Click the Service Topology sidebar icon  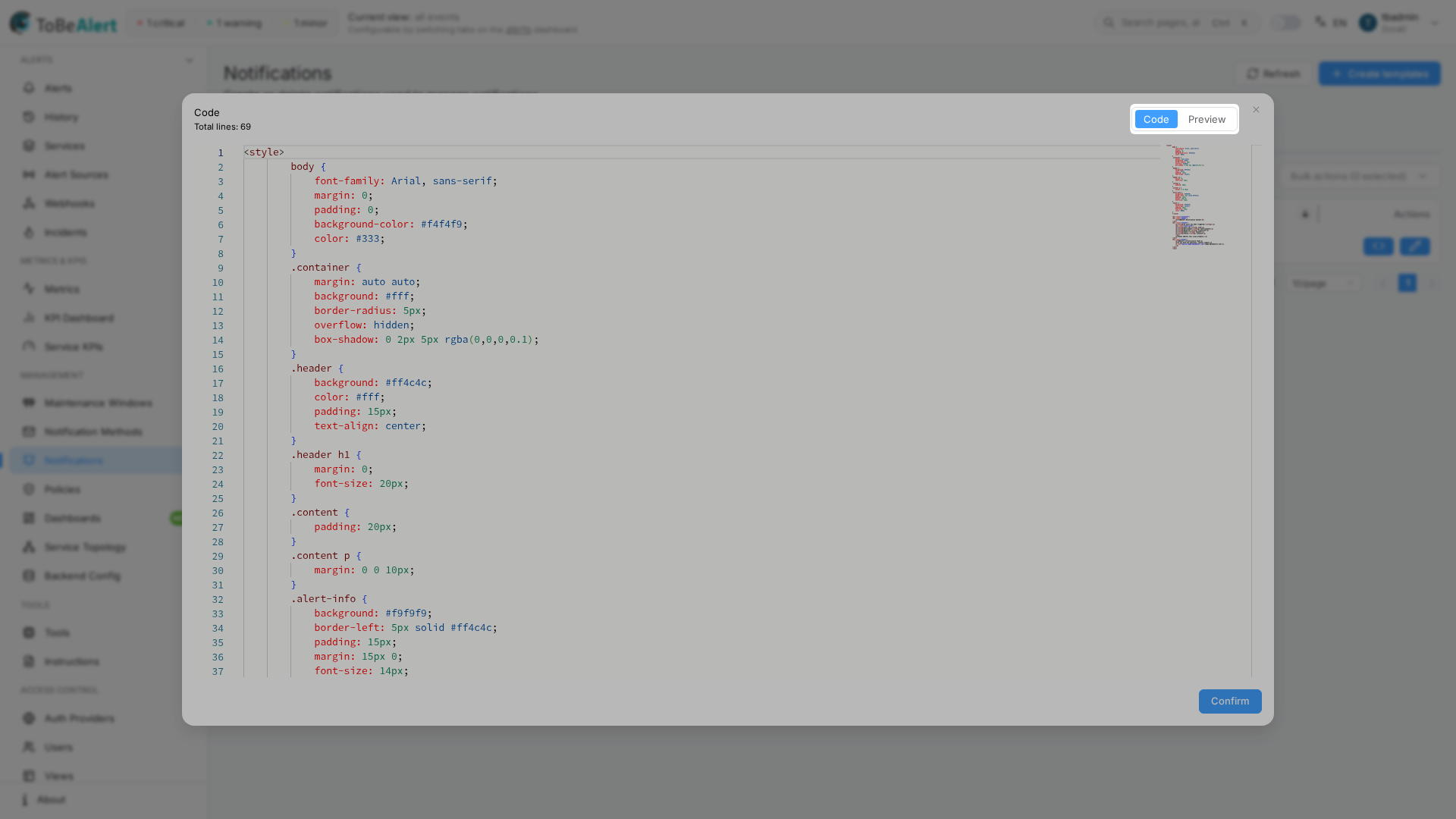click(x=29, y=547)
